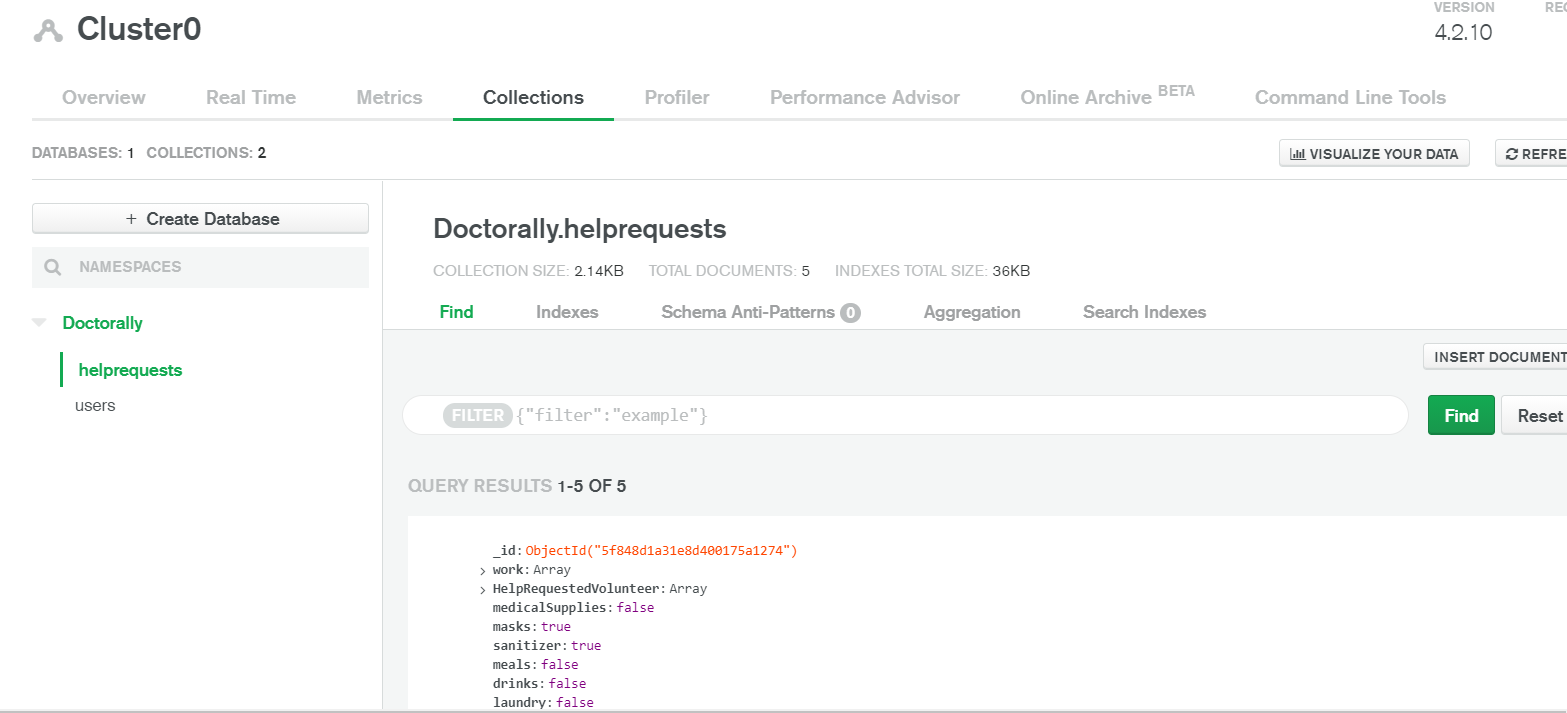Go to the Performance Advisor tab
The height and width of the screenshot is (713, 1567).
[x=865, y=97]
